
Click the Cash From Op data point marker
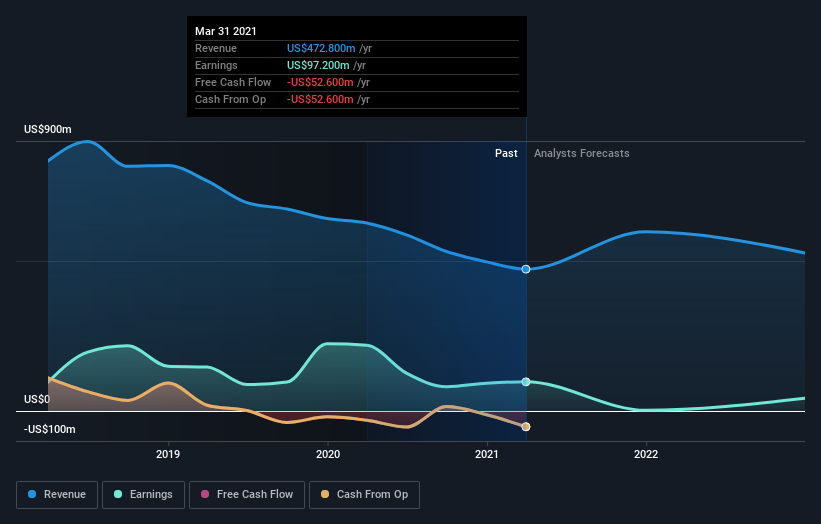[526, 427]
